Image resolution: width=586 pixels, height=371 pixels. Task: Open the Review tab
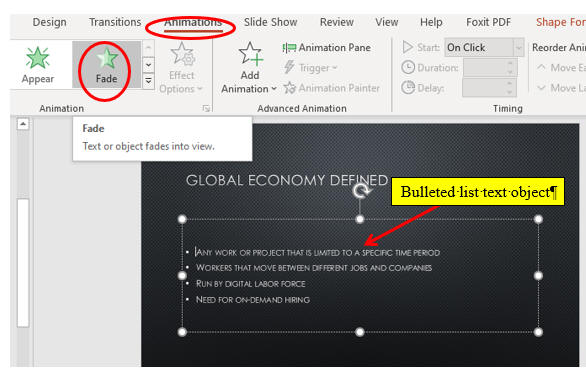336,22
